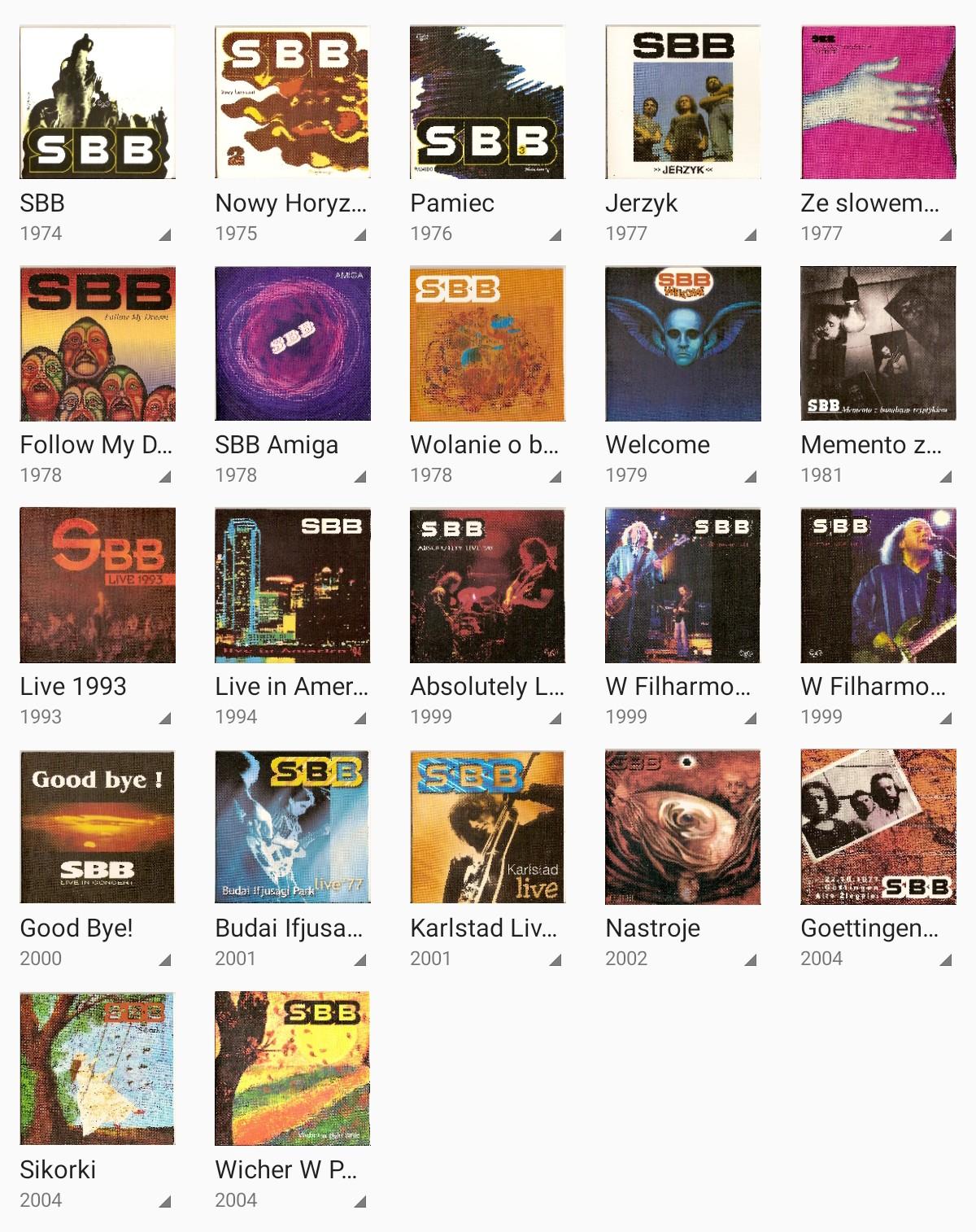Select the Live 1993 album cover
This screenshot has height=1232, width=976.
coord(98,585)
